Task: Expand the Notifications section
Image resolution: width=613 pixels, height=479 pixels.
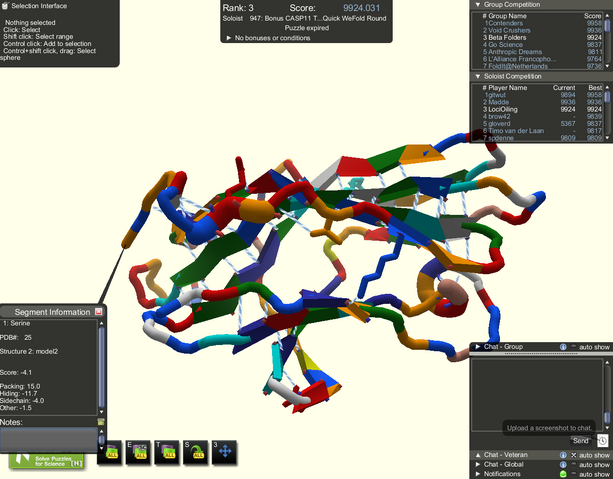Action: (477, 474)
